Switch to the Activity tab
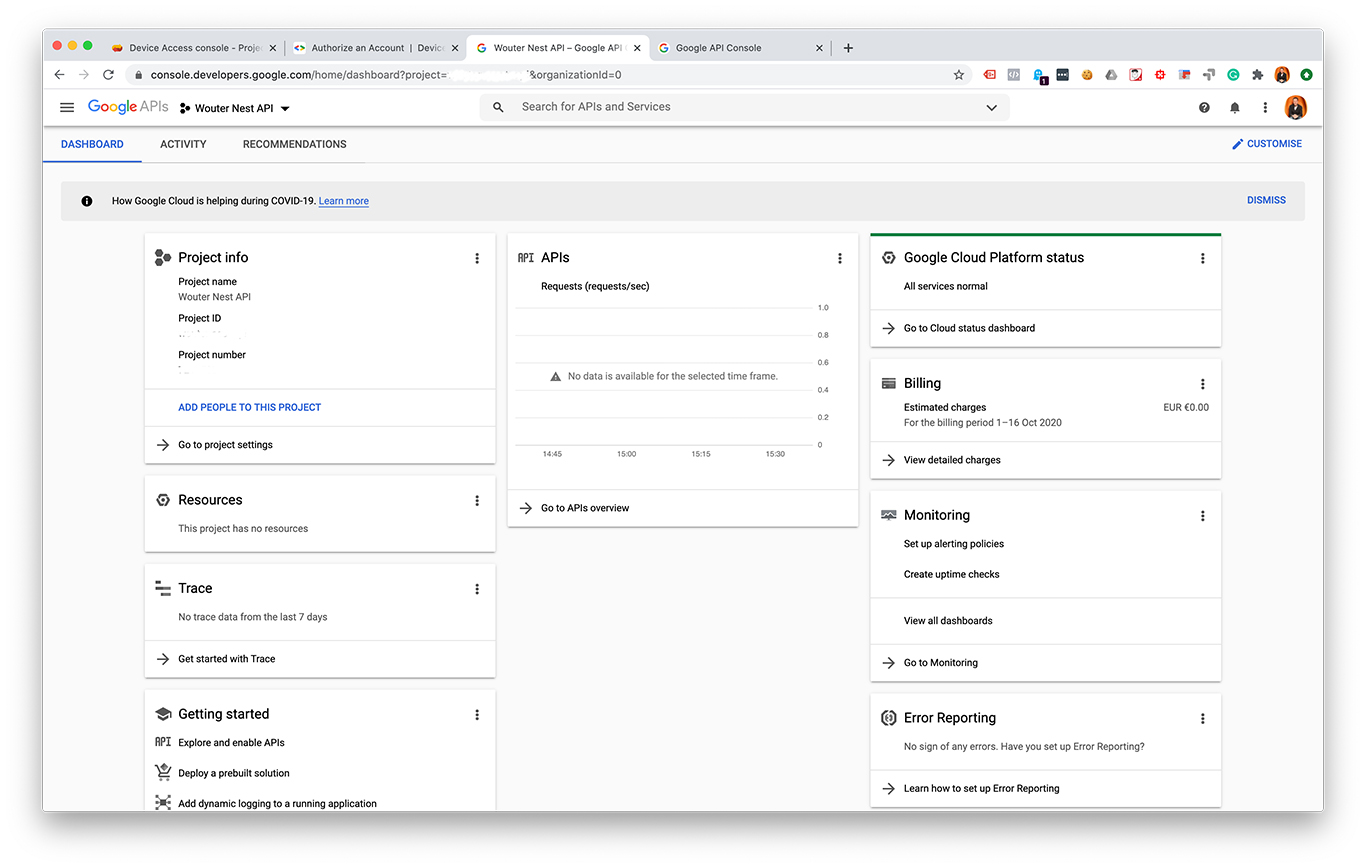Screen dimensions: 1366x868 183,144
